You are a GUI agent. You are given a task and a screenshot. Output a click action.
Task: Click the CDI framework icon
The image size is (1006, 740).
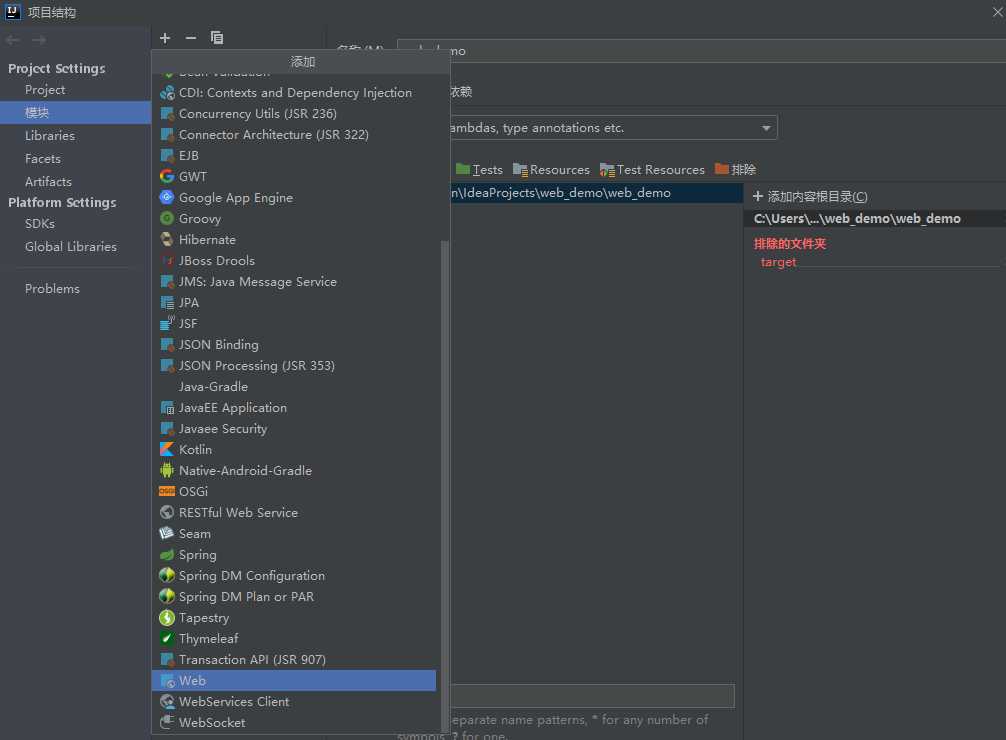167,92
